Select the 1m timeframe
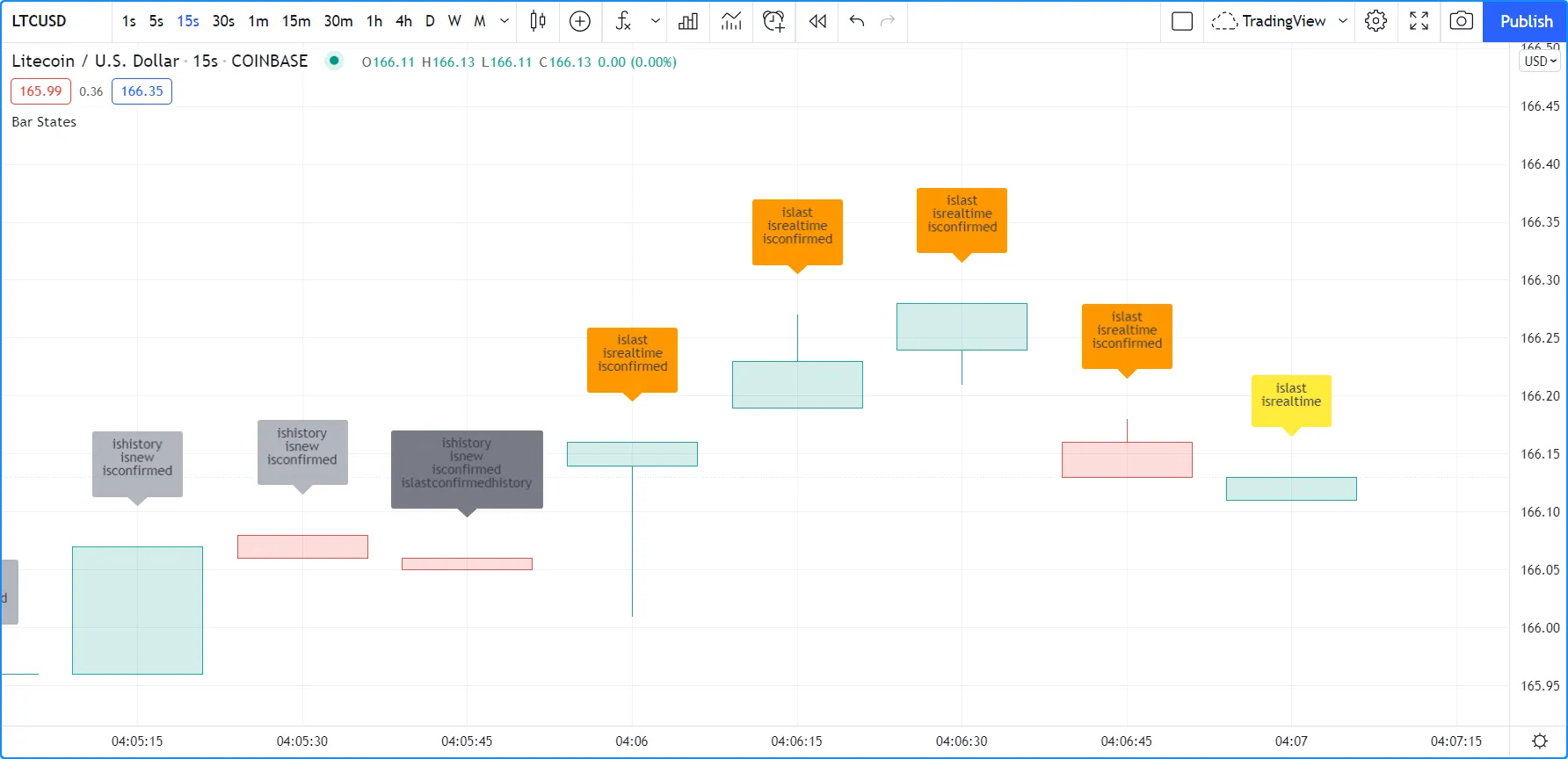Viewport: 1568px width, 759px height. [258, 21]
